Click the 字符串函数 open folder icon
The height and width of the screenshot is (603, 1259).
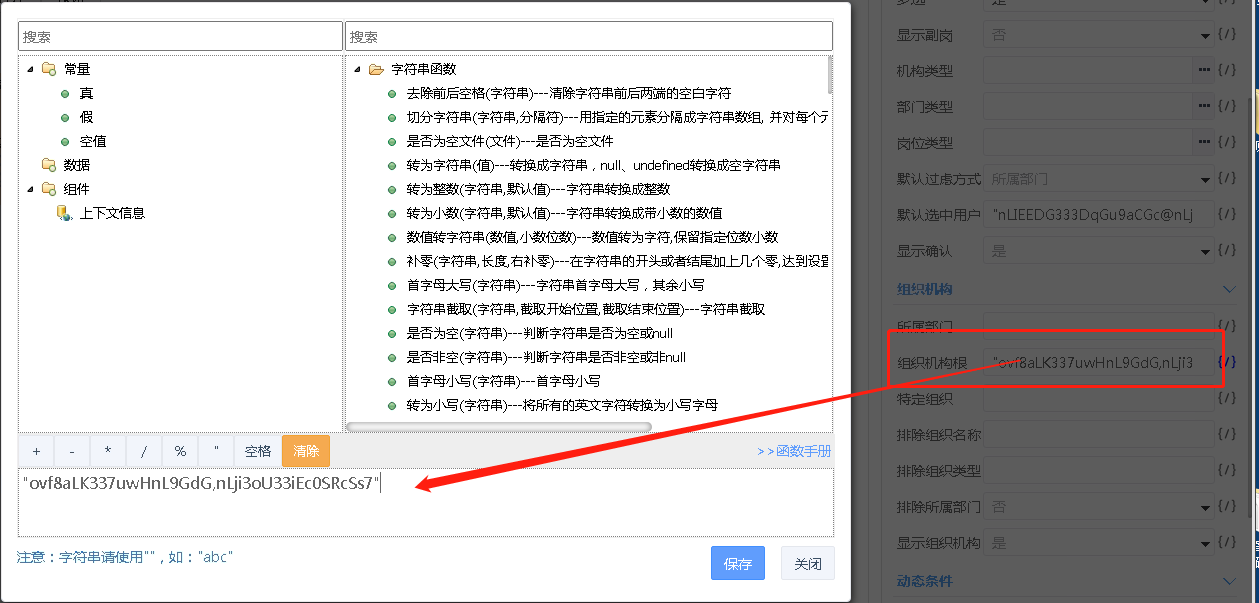376,70
